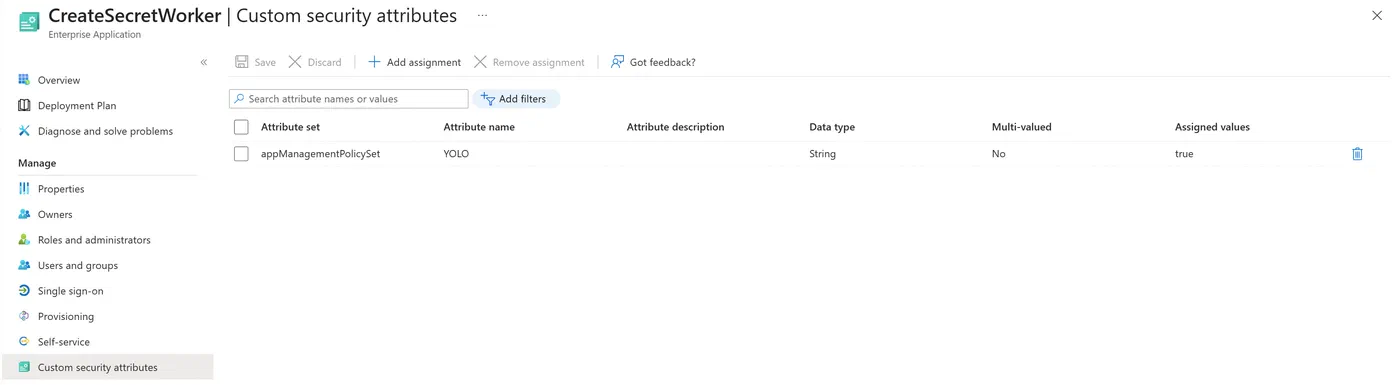This screenshot has height=385, width=1400.
Task: Click the Users and groups icon
Action: [24, 265]
